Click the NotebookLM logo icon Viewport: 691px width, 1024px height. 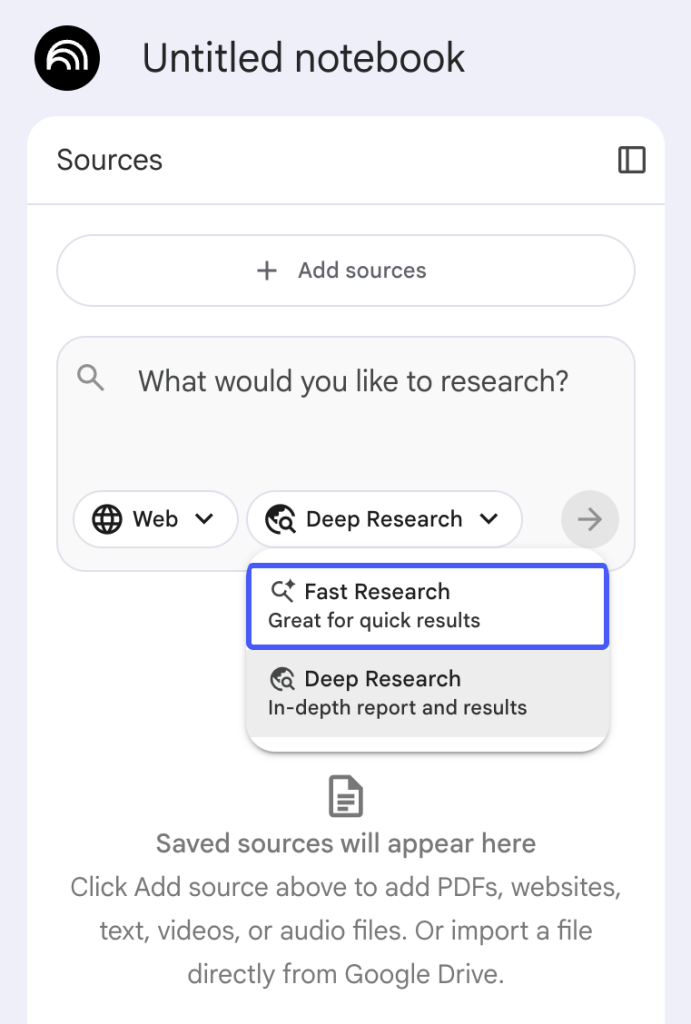point(67,58)
